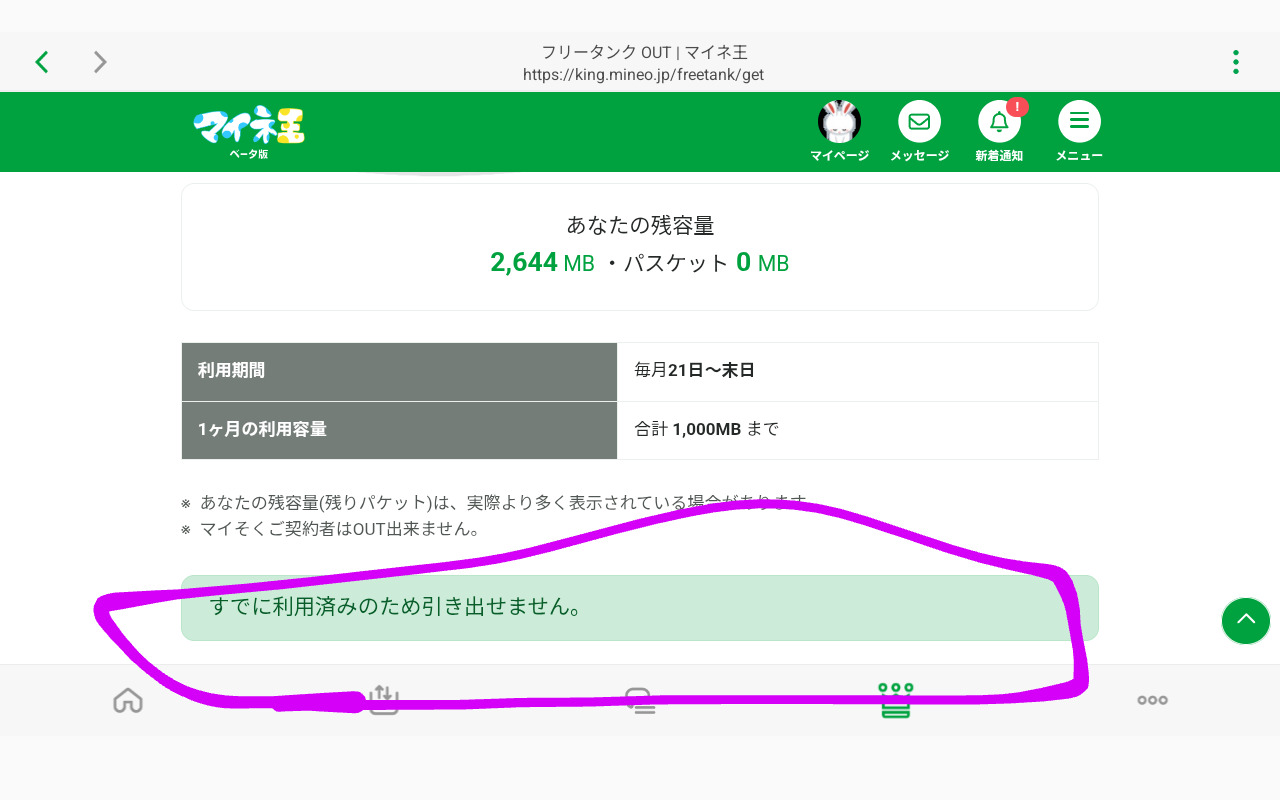Go back with the browser back arrow
1280x800 pixels.
click(x=42, y=62)
